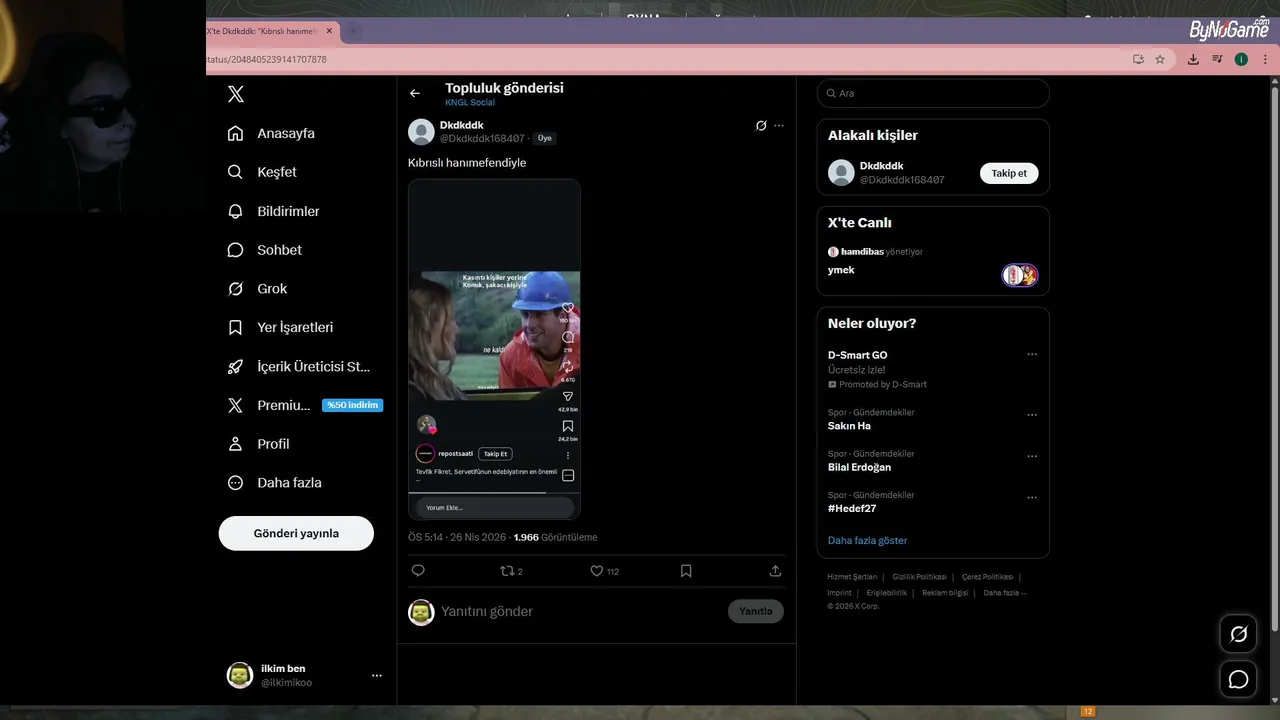The width and height of the screenshot is (1280, 720).
Task: Open browser three-dot menu
Action: 1265,60
